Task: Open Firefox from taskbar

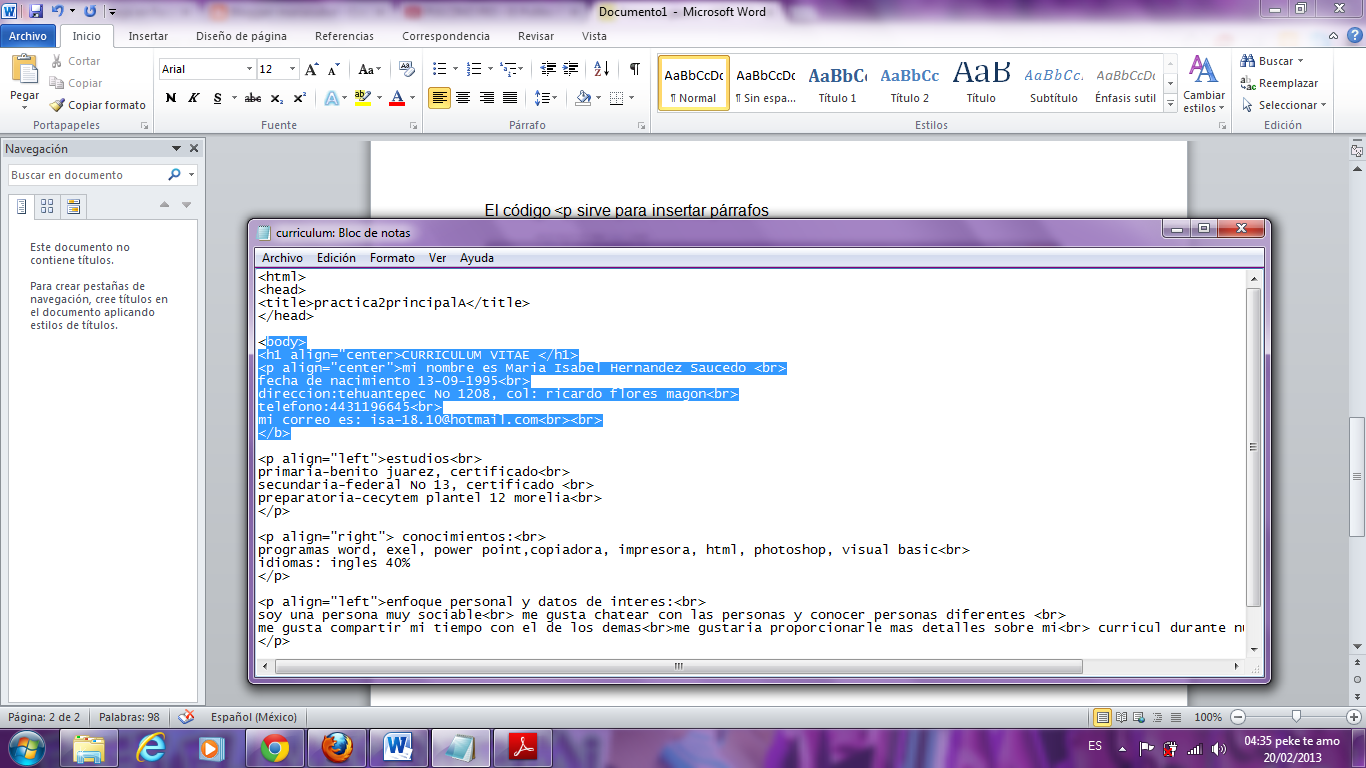Action: 337,748
